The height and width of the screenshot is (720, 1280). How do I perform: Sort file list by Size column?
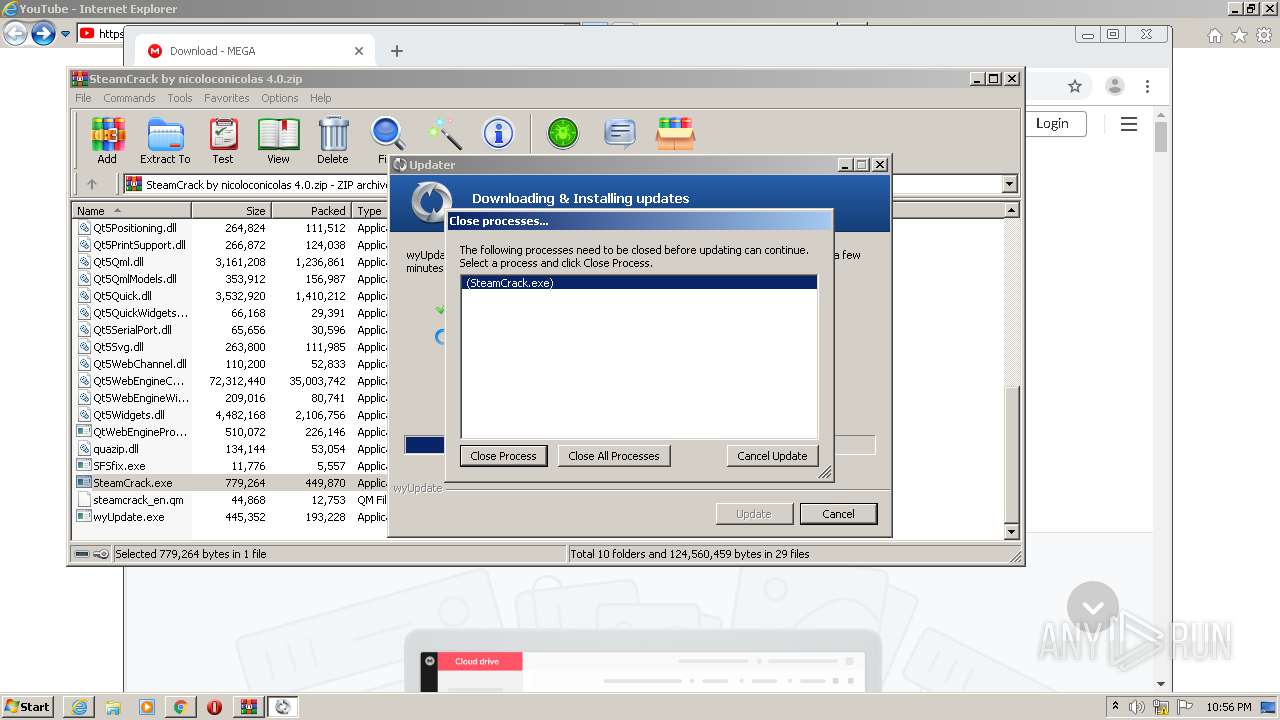click(231, 211)
